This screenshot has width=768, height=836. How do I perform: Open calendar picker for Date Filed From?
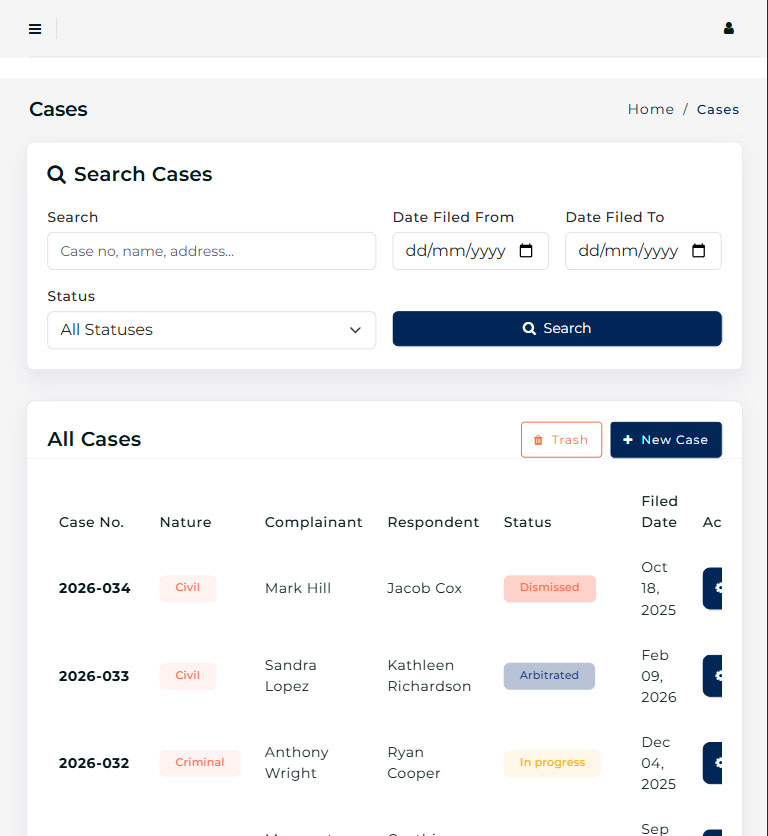point(526,251)
